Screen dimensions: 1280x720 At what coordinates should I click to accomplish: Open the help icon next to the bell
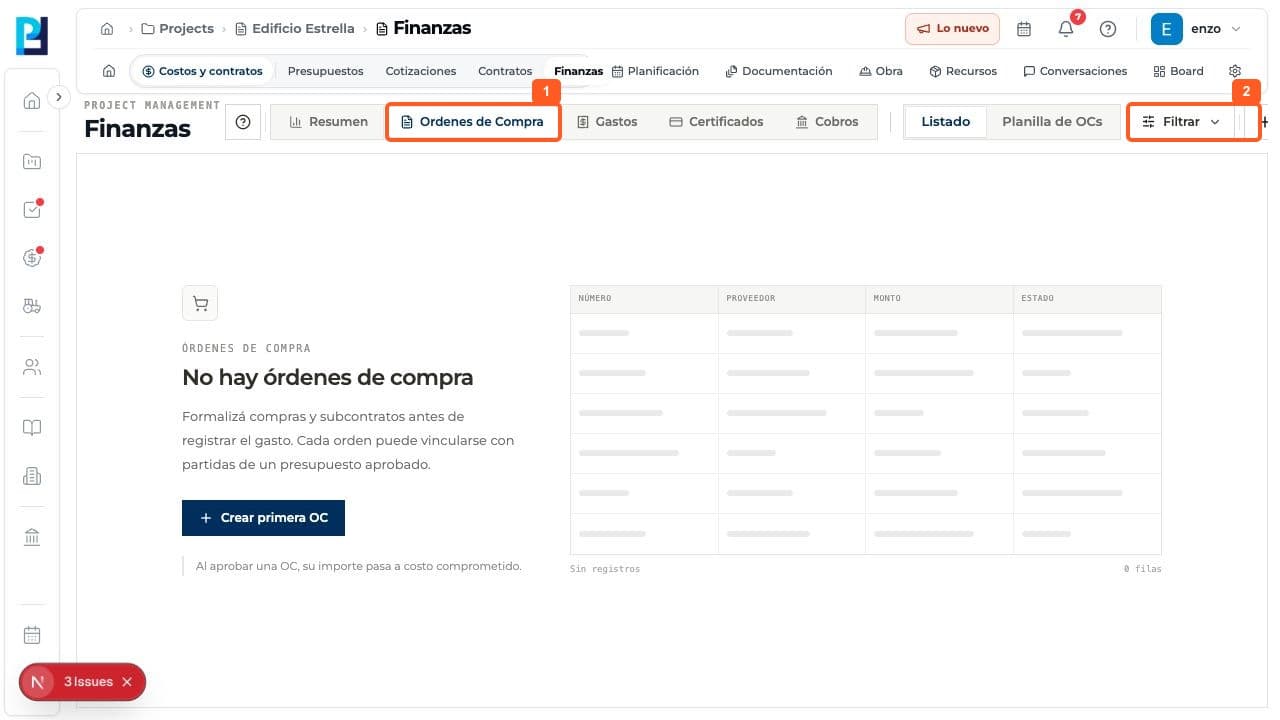1108,29
